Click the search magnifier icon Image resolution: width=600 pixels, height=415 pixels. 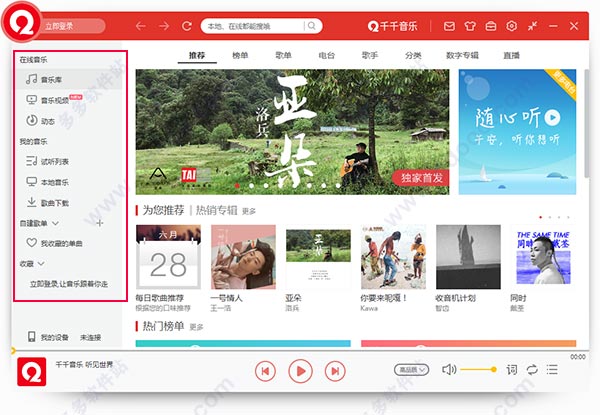click(313, 25)
